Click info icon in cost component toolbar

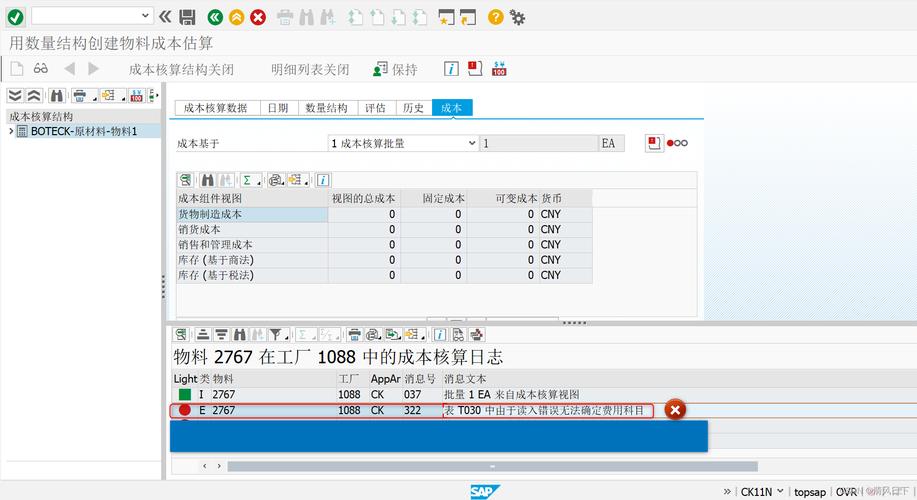tap(323, 180)
